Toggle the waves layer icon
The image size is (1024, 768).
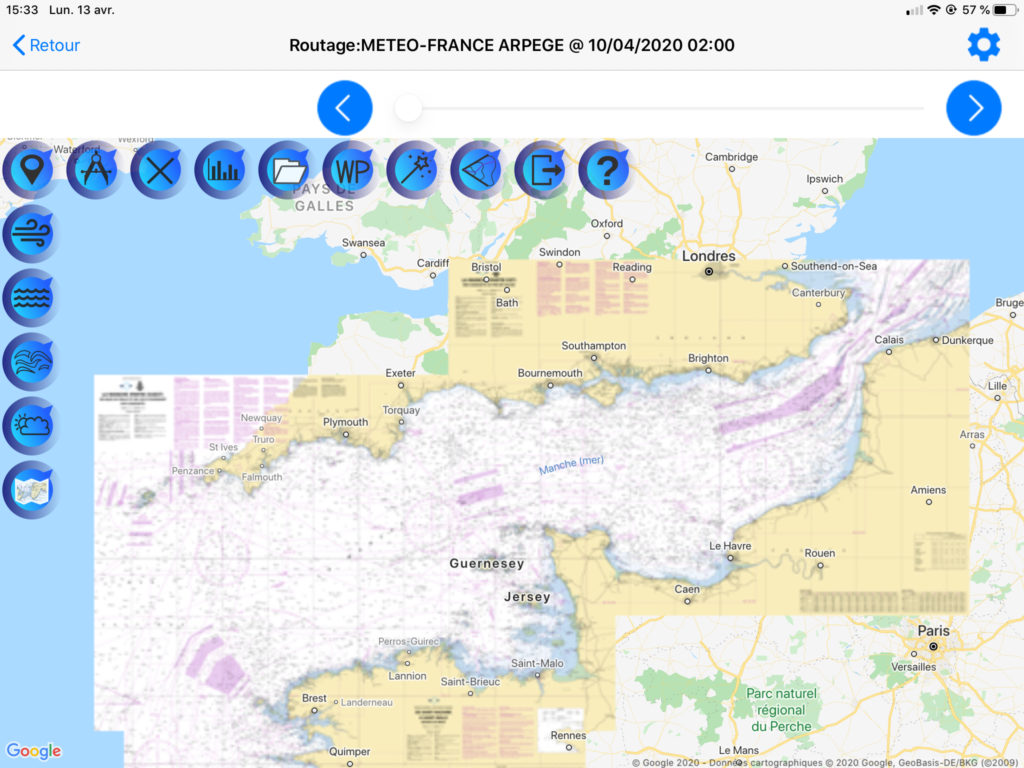(x=30, y=298)
